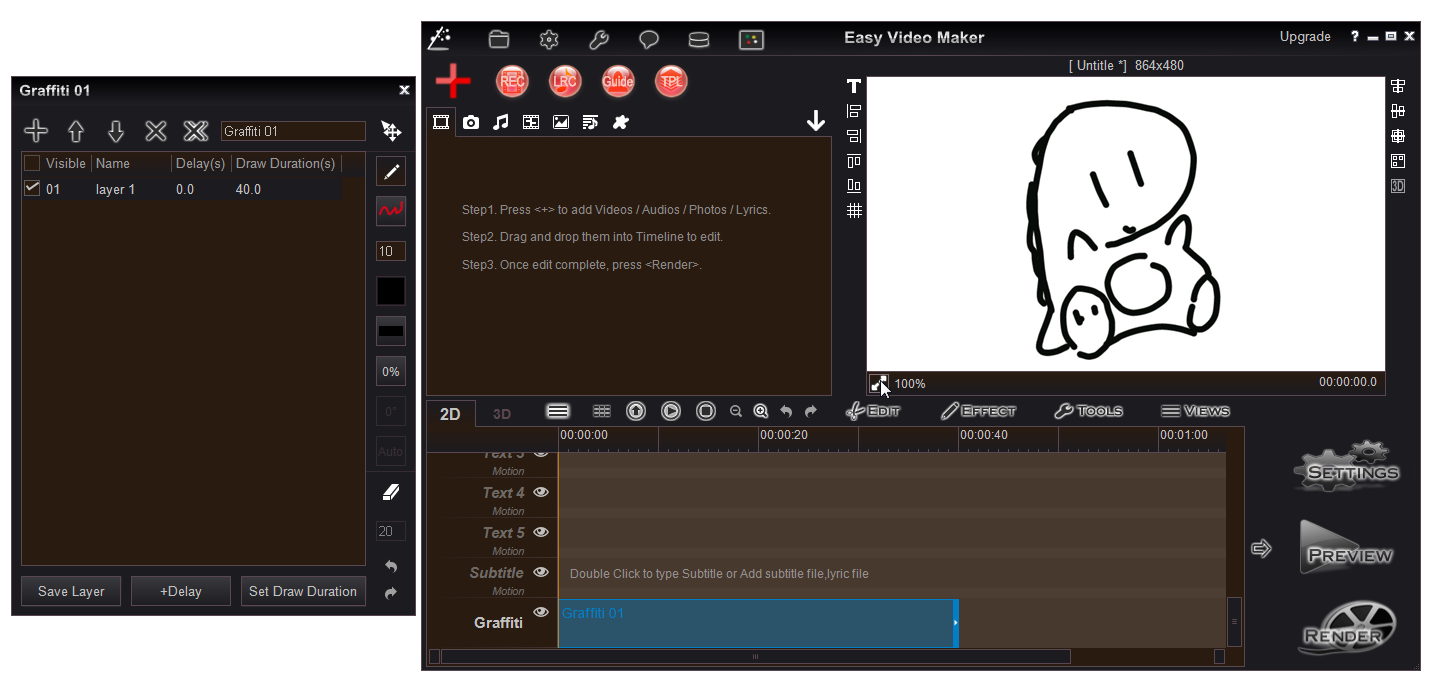Zoom in on the timeline
The width and height of the screenshot is (1430, 677).
click(761, 411)
